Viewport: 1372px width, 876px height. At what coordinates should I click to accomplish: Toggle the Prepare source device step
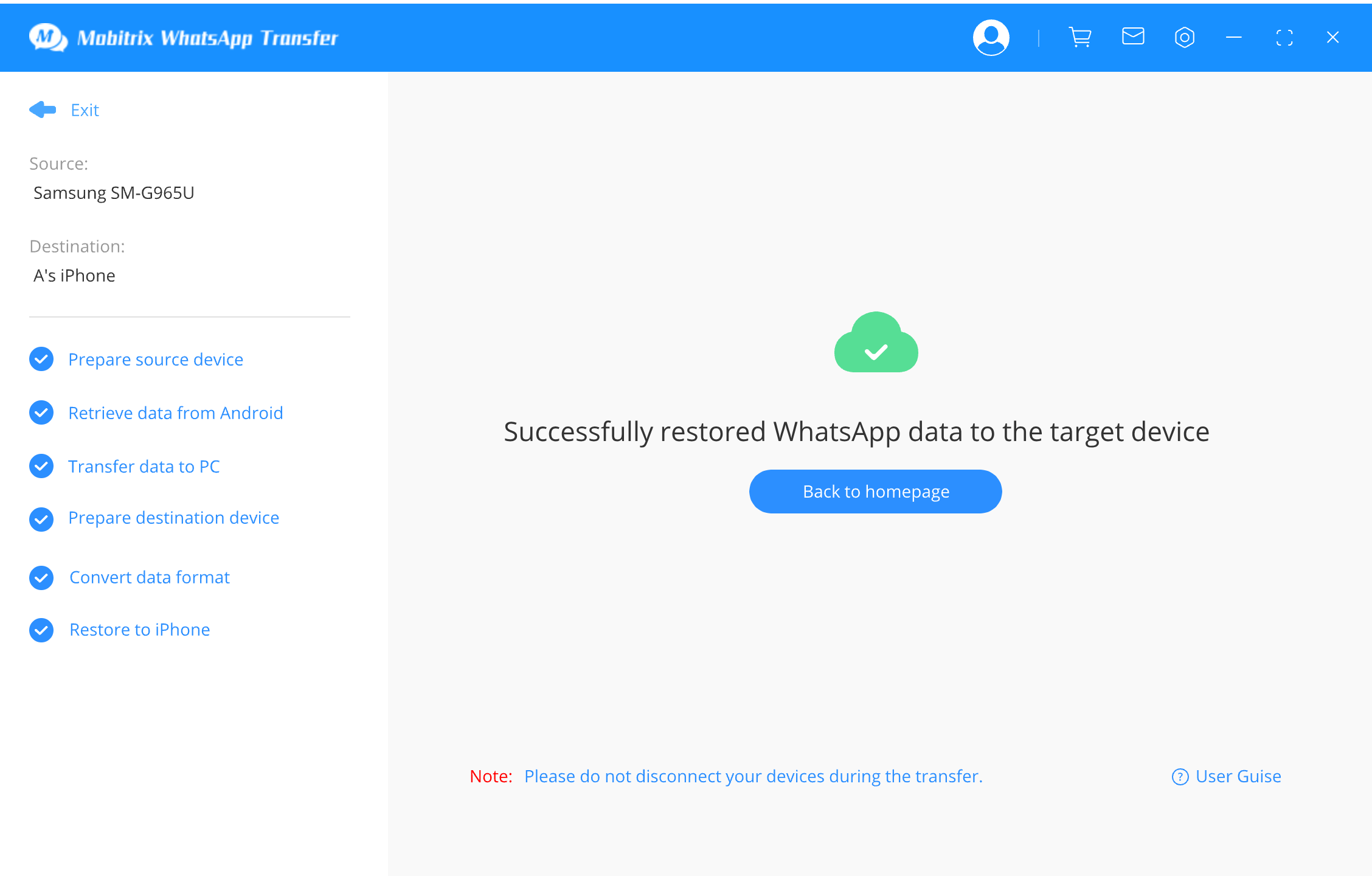point(155,358)
